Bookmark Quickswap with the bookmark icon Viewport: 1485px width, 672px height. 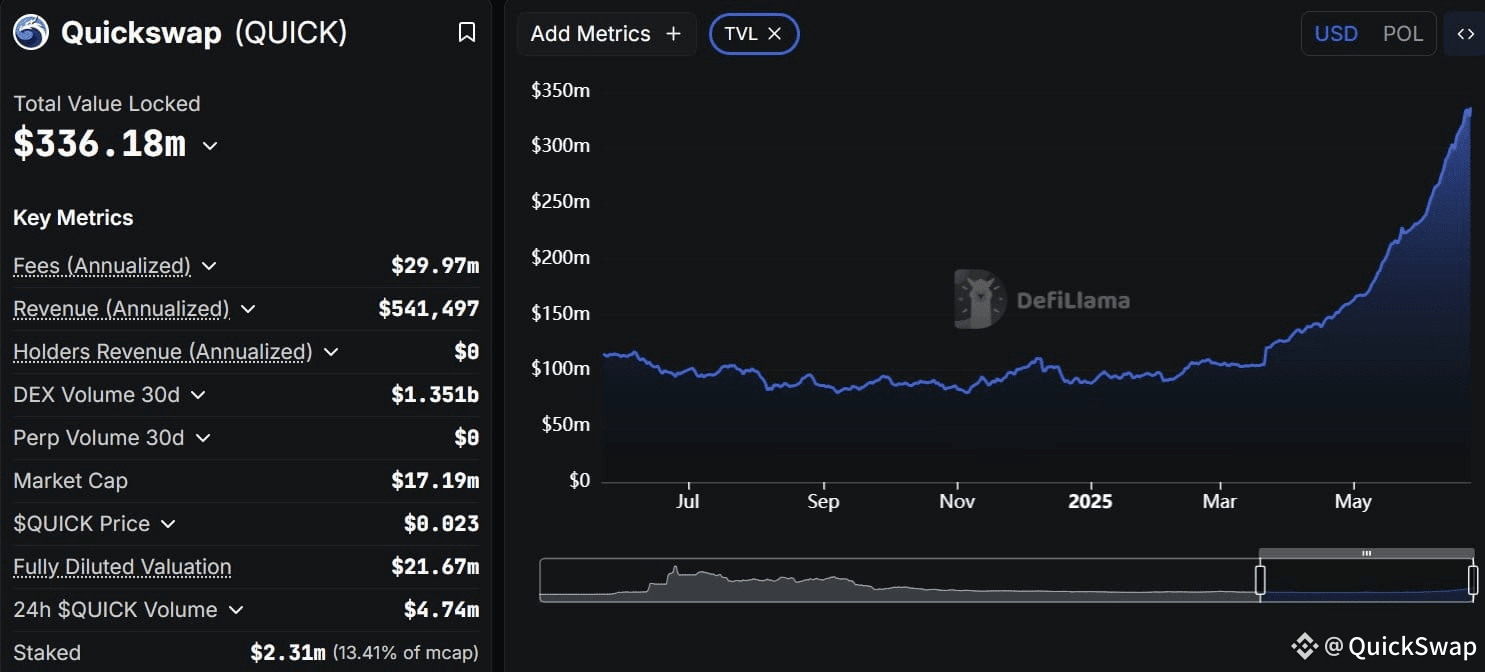466,33
